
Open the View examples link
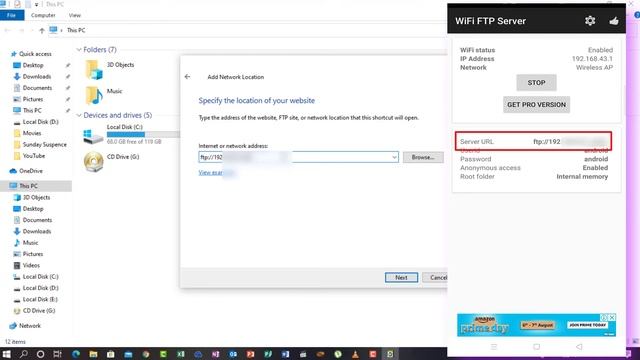pos(216,173)
